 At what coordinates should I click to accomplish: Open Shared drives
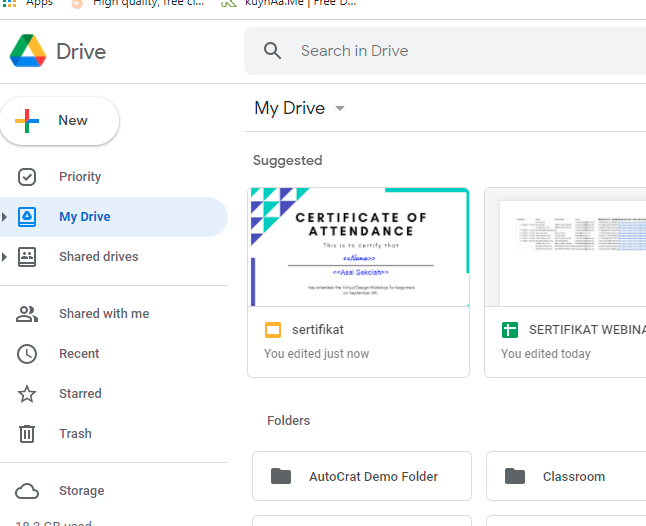coord(114,257)
